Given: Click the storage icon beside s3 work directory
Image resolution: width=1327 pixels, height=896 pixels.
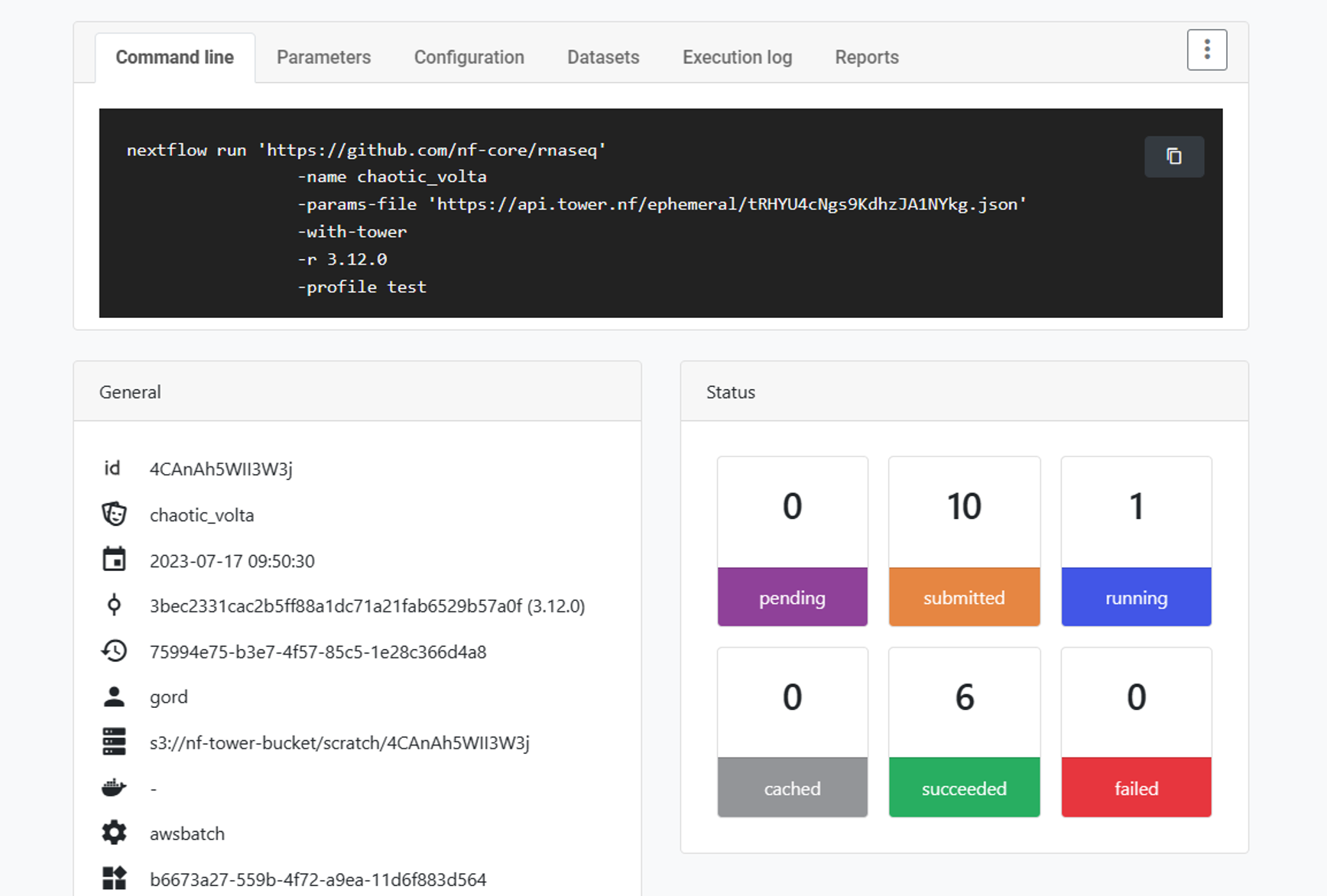Looking at the screenshot, I should [114, 742].
